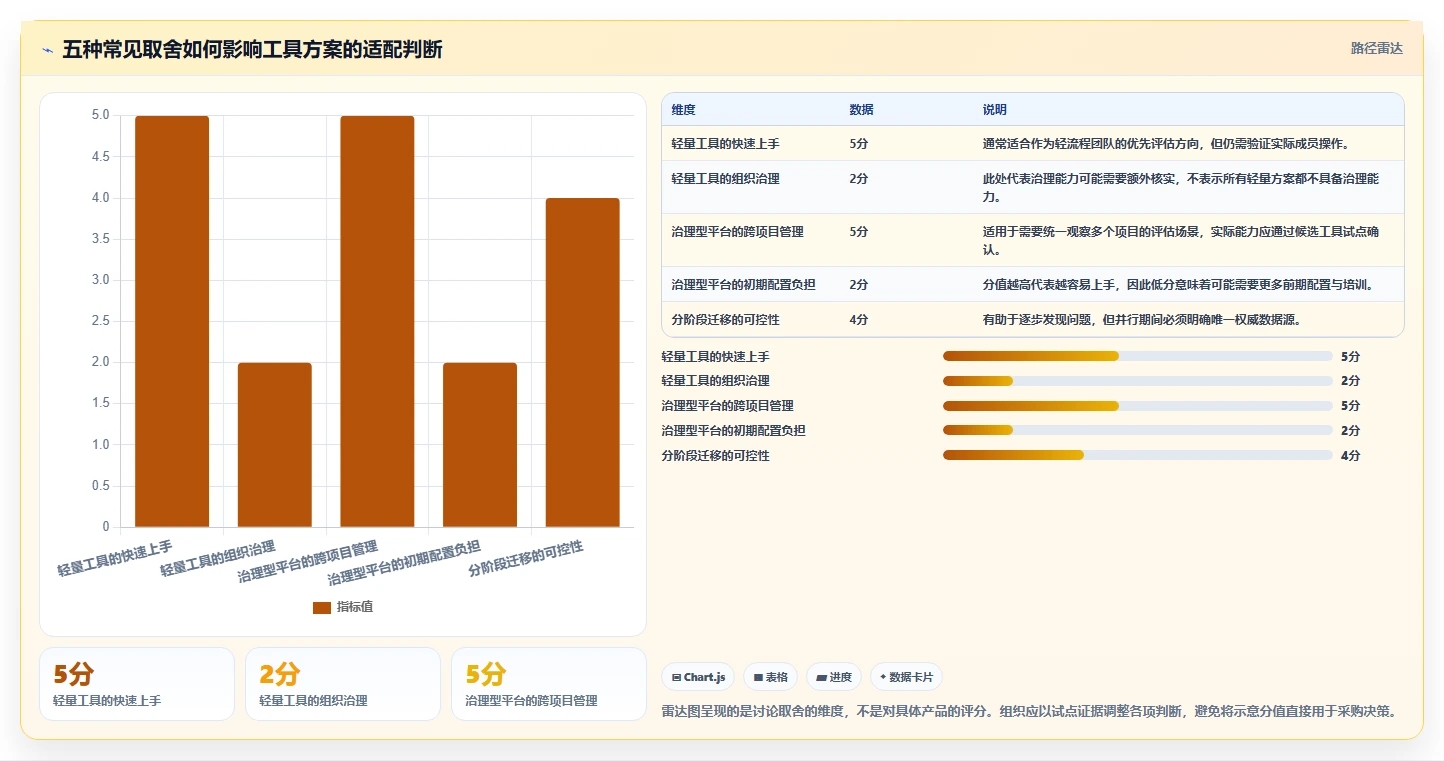The image size is (1444, 761).
Task: Click the 0 tick on the y-axis
Action: click(x=106, y=527)
